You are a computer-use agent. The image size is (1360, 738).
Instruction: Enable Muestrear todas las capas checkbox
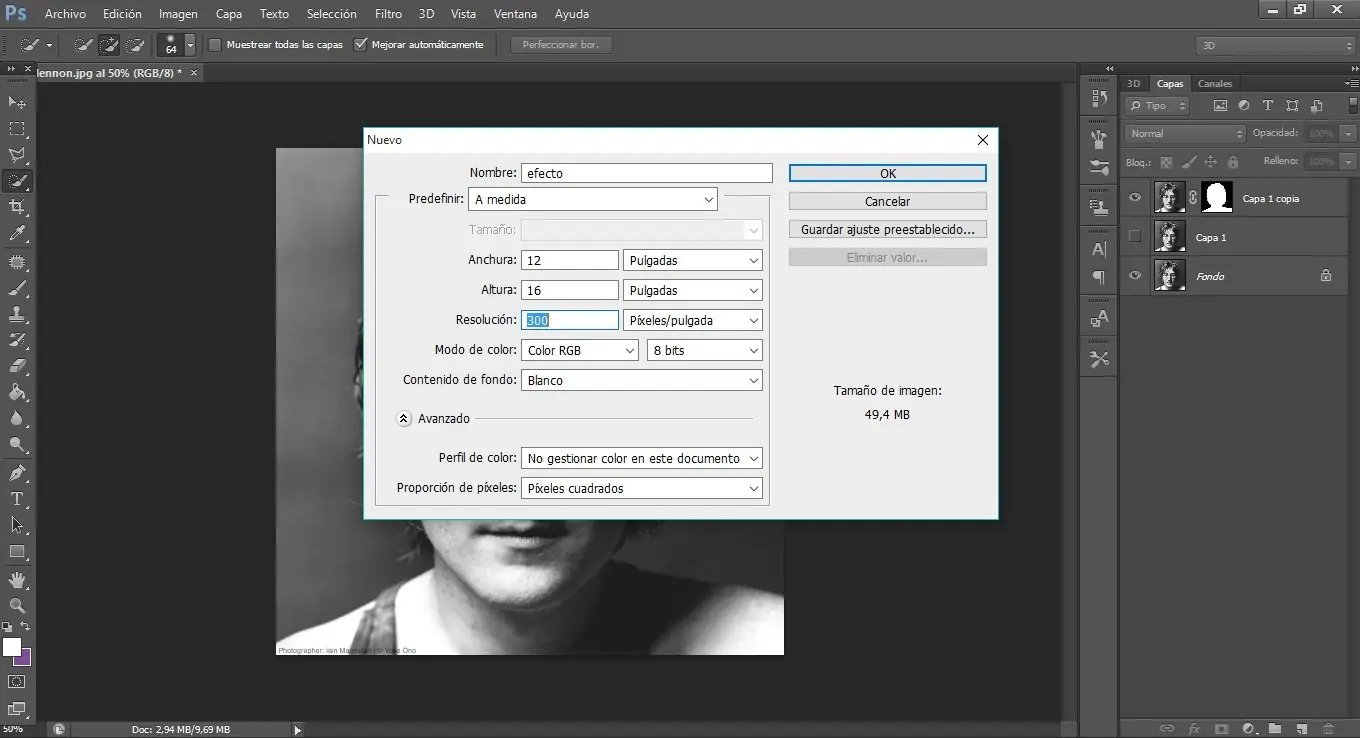(215, 44)
